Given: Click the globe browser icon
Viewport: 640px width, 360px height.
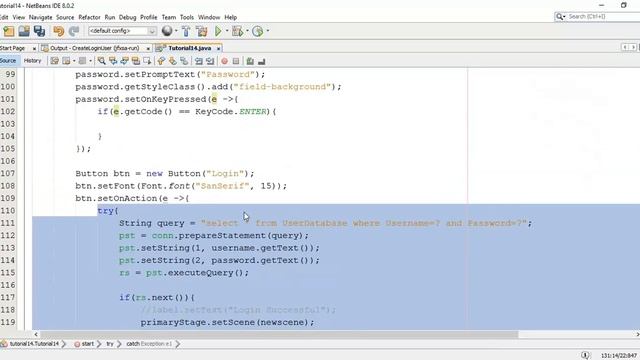Looking at the screenshot, I should (x=167, y=31).
